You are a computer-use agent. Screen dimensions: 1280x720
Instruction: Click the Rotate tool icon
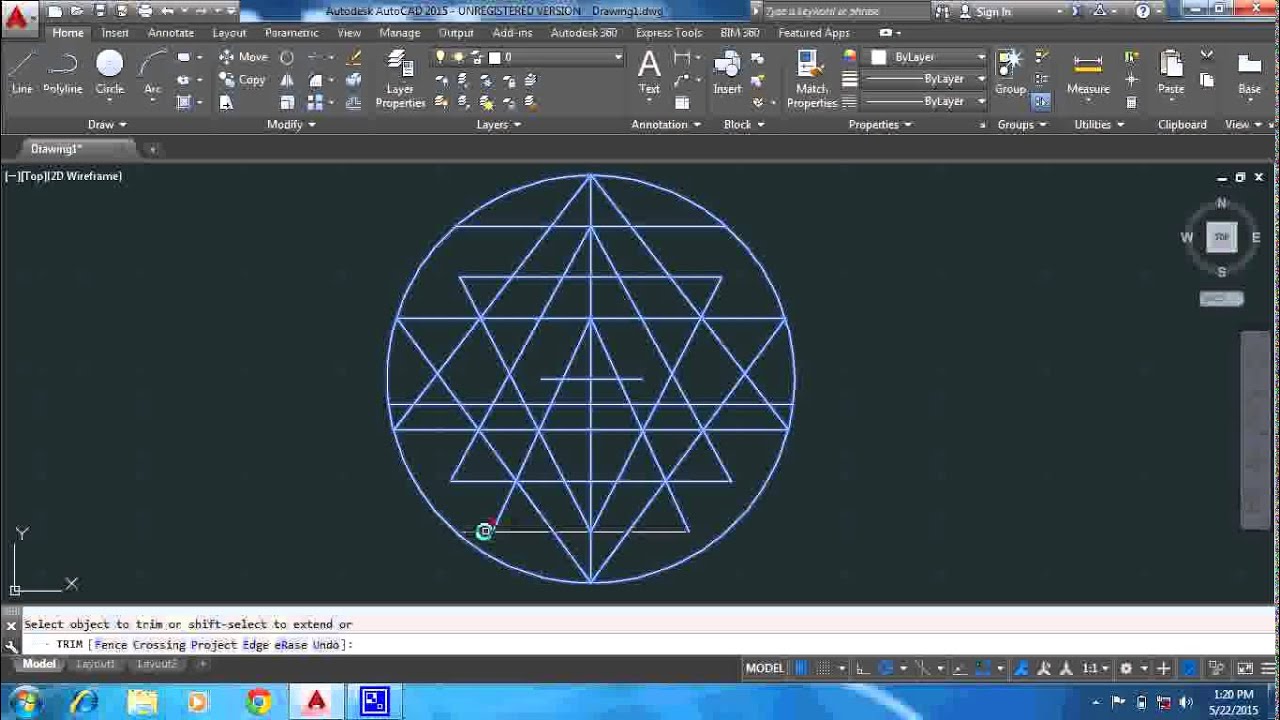[x=287, y=58]
